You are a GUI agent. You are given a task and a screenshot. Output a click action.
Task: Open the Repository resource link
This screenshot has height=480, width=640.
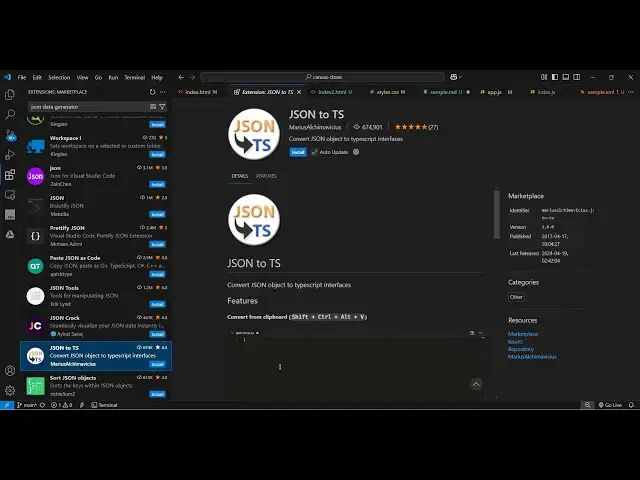click(x=520, y=349)
